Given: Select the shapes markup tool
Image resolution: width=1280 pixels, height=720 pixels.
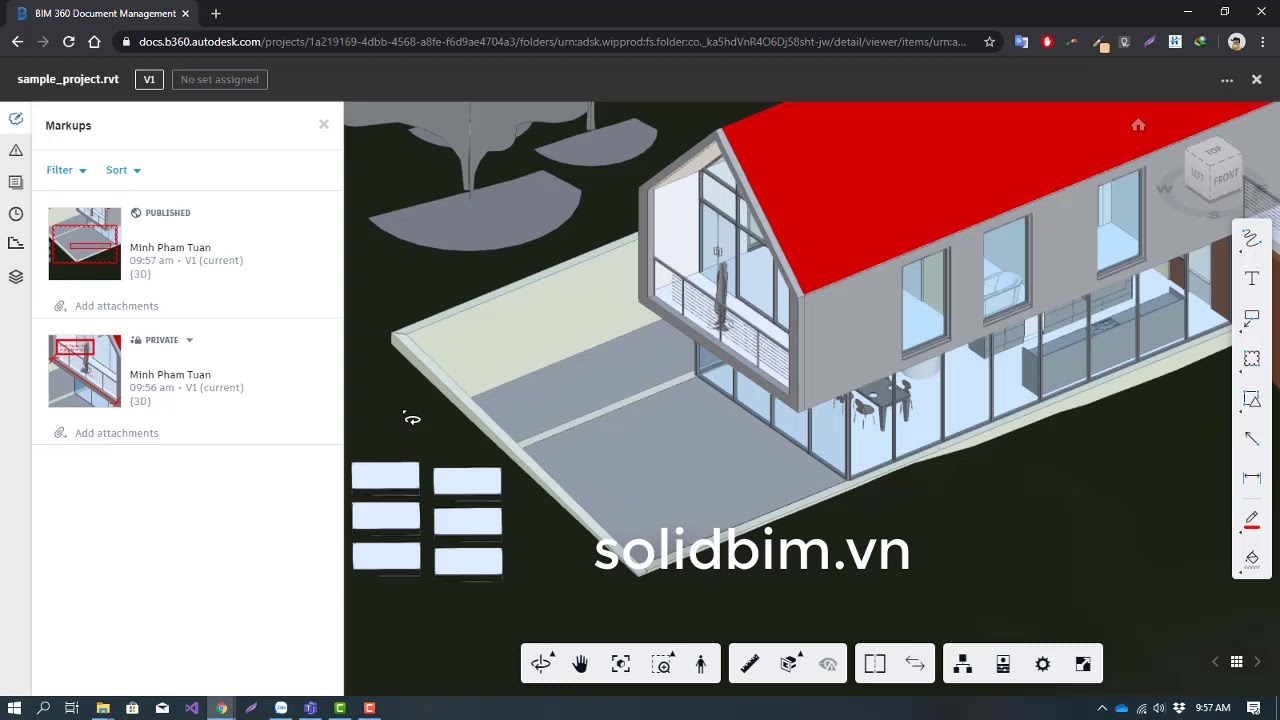Looking at the screenshot, I should tap(1251, 398).
